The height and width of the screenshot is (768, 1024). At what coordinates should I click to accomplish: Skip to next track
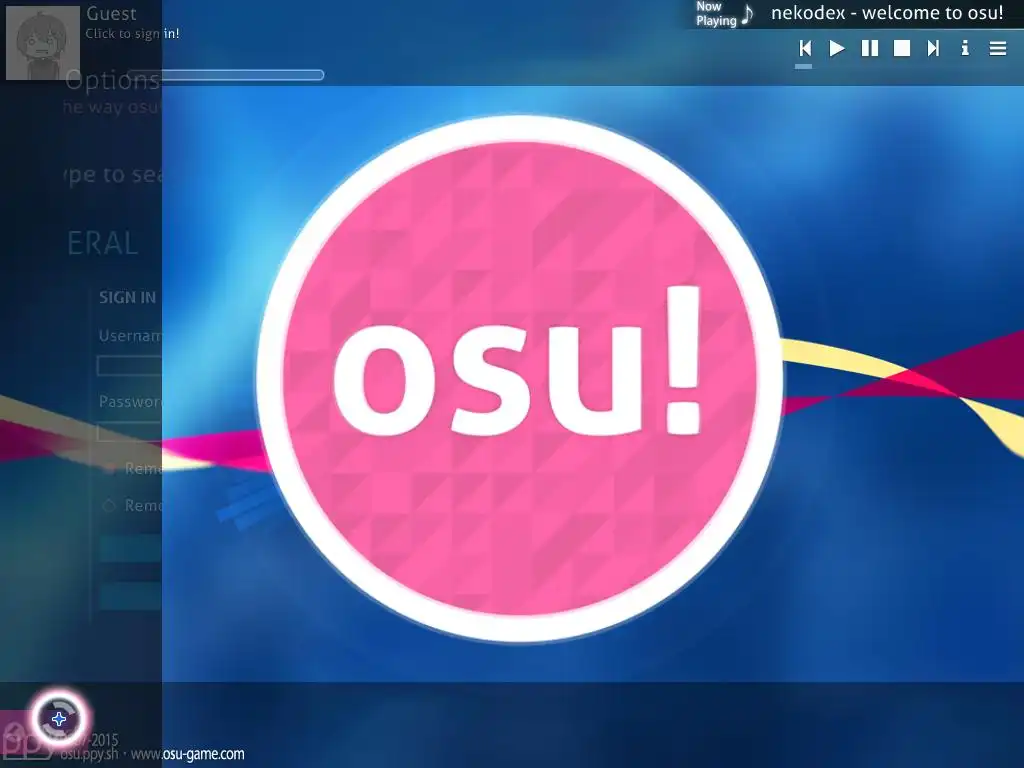(x=933, y=48)
